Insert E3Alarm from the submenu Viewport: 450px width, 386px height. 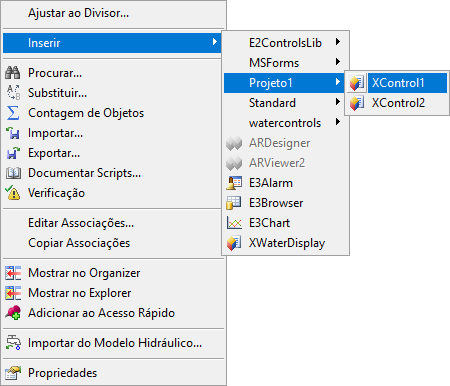click(x=286, y=183)
